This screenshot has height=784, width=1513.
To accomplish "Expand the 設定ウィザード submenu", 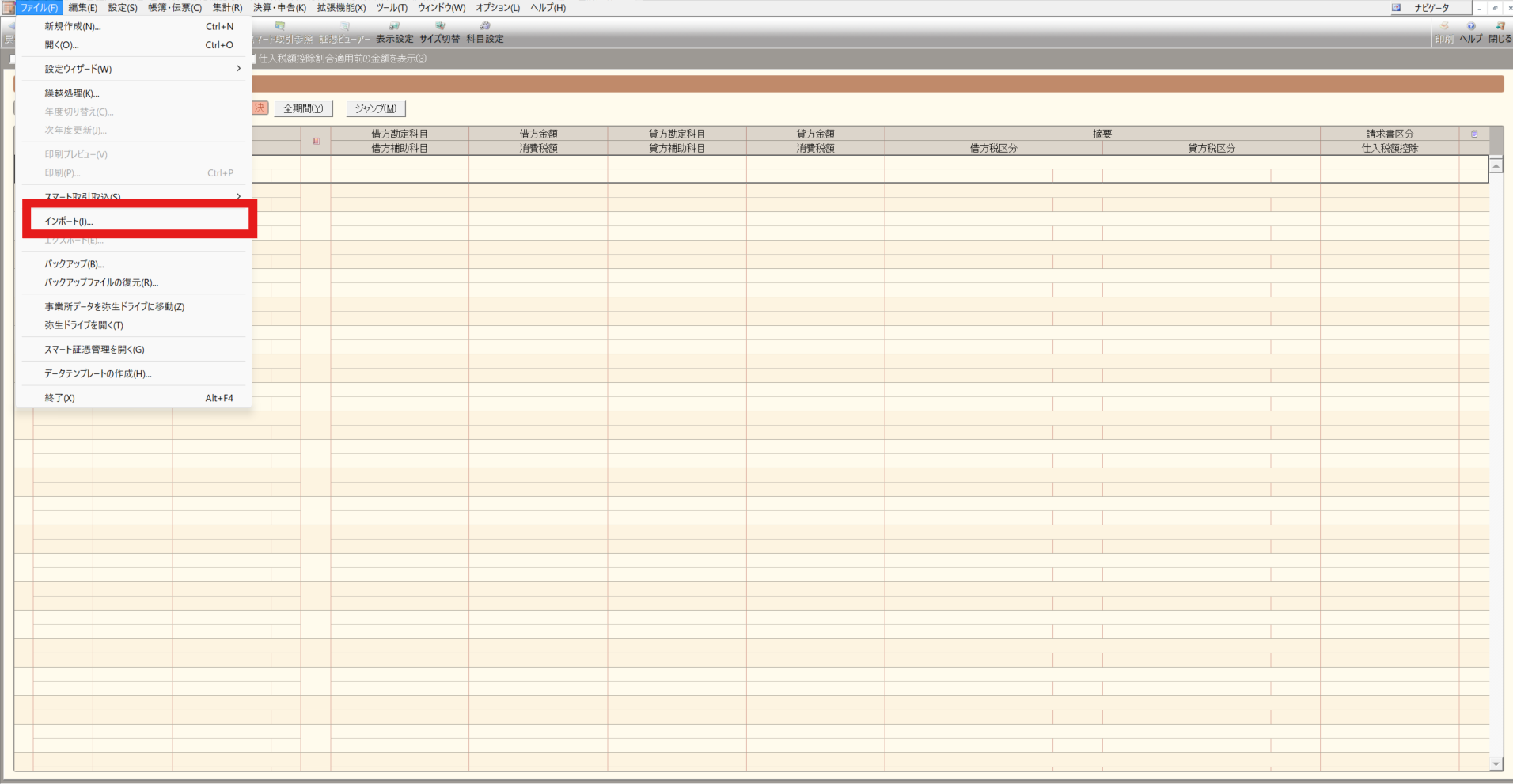I will (x=237, y=69).
